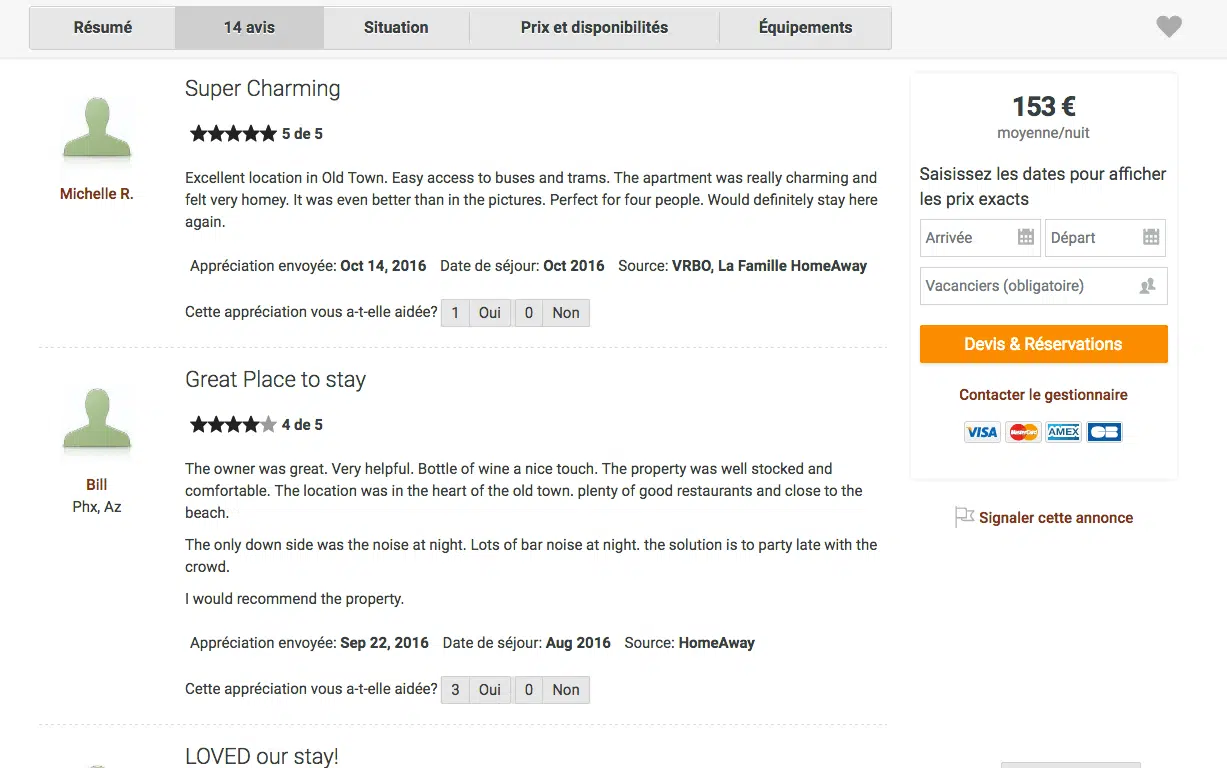The height and width of the screenshot is (768, 1227).
Task: Go to the Équipements tab
Action: pos(805,28)
